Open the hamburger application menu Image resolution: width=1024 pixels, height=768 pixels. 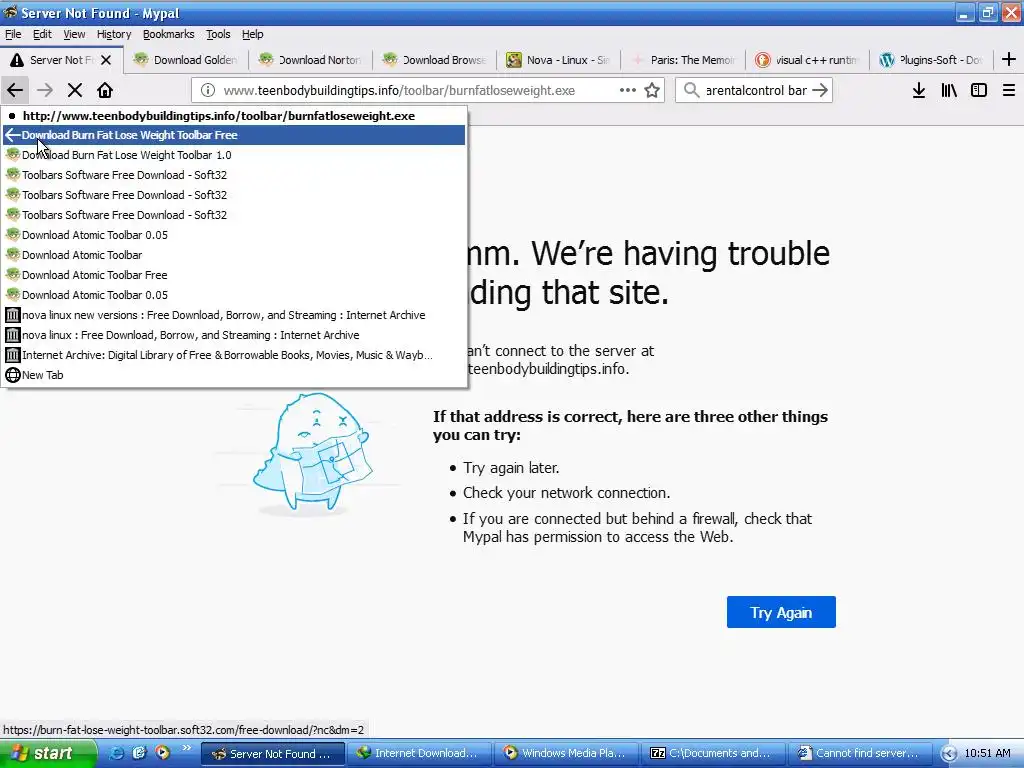point(1008,90)
